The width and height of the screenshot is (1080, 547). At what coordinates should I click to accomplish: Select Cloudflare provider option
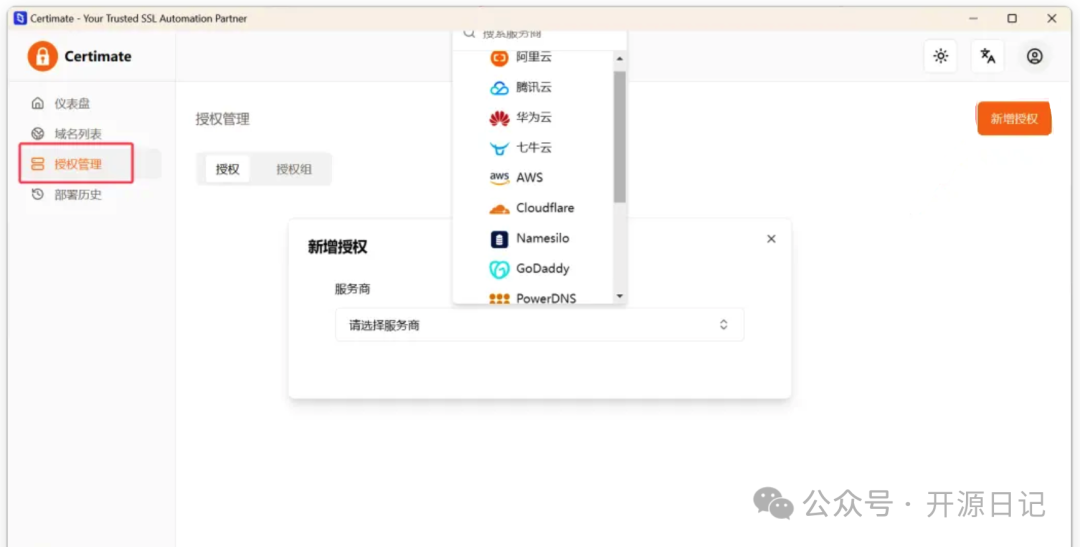coord(532,208)
